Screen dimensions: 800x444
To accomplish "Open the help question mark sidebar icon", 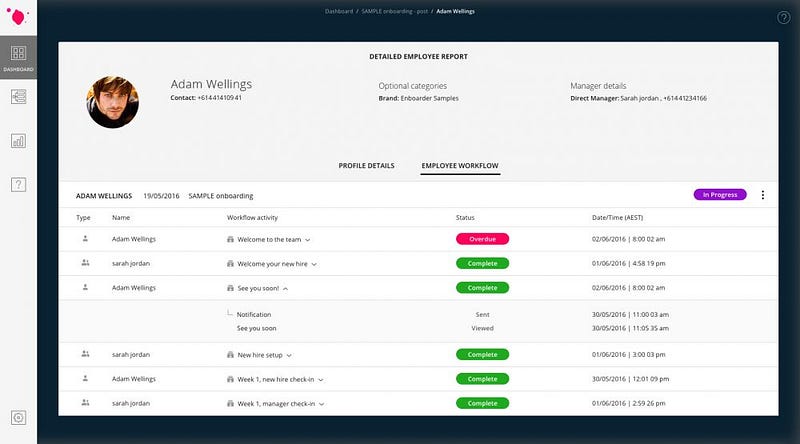I will 18,184.
